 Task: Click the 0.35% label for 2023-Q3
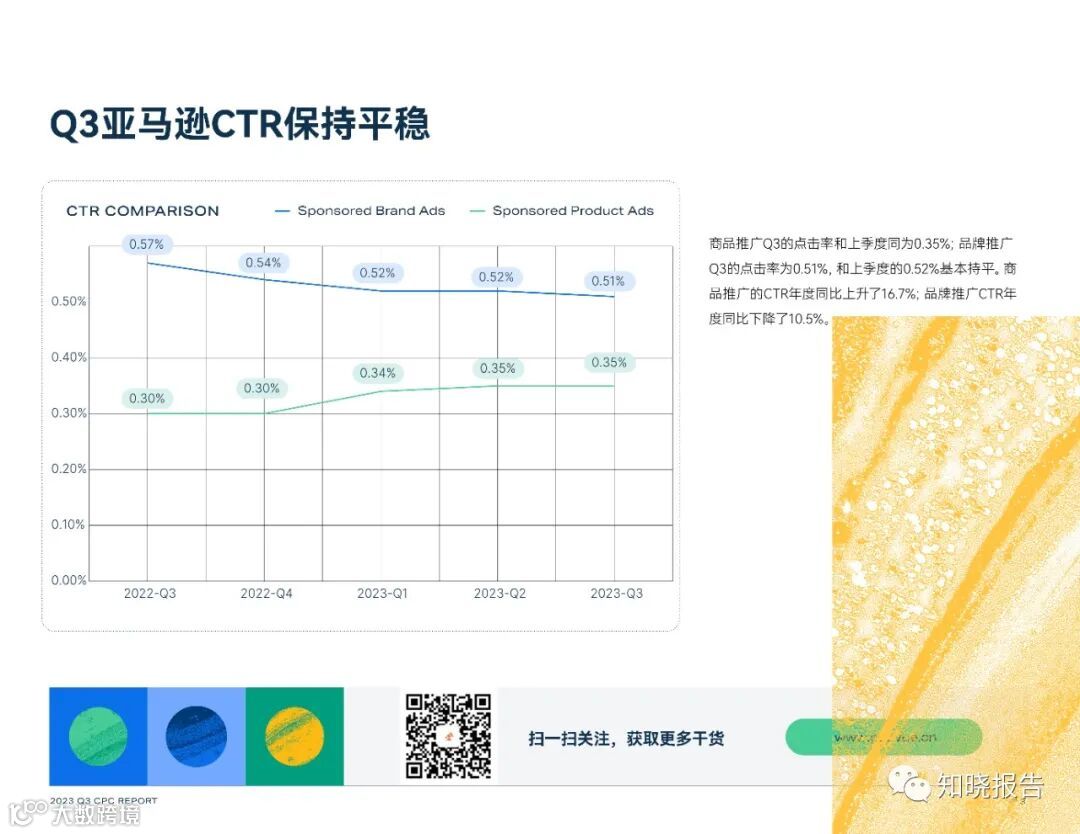609,362
